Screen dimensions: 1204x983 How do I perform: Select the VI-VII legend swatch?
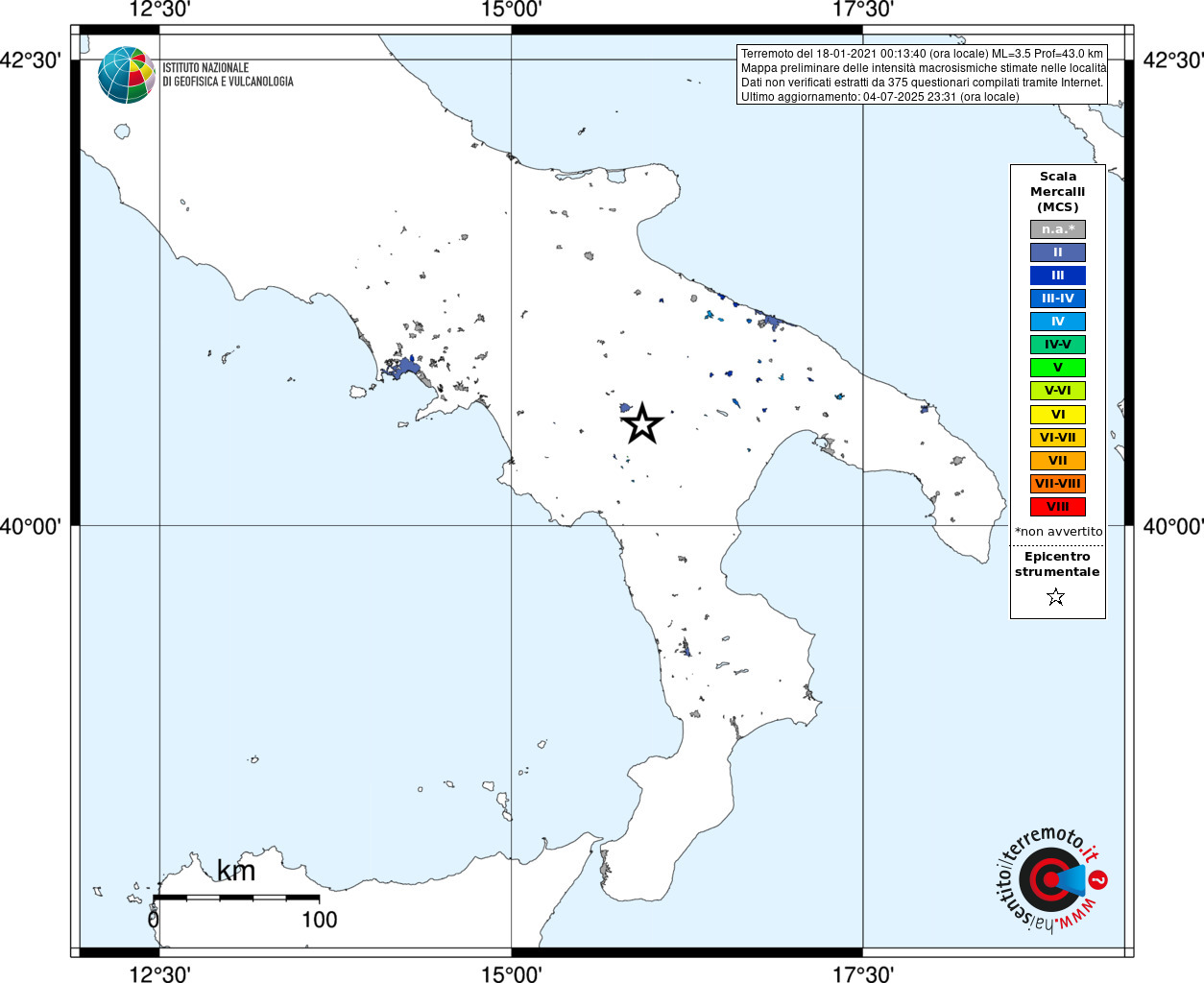(x=1057, y=438)
